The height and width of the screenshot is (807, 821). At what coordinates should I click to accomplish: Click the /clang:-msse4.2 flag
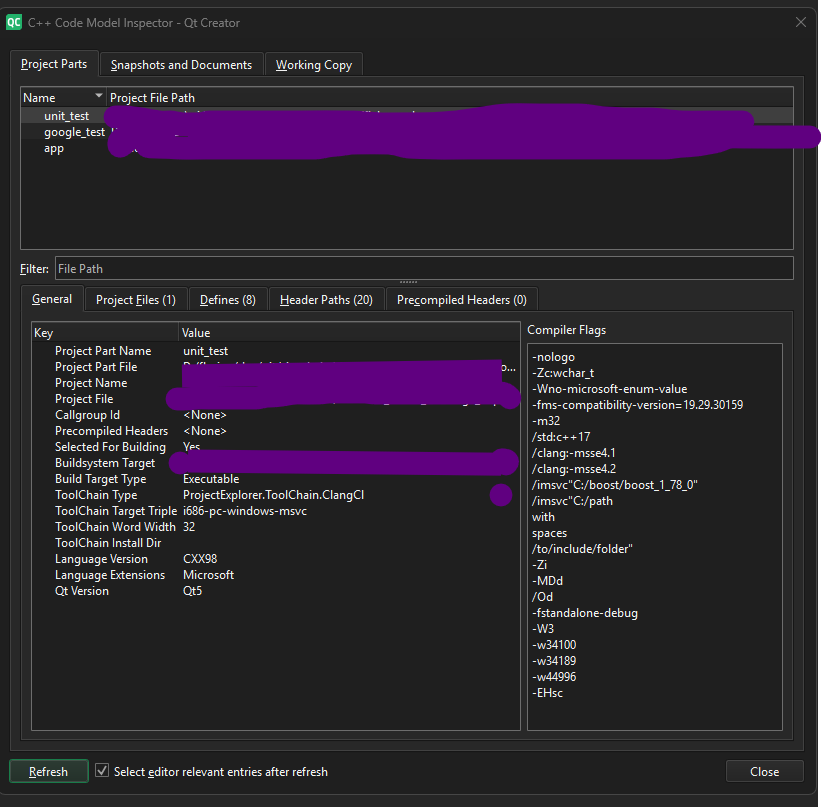pos(574,469)
